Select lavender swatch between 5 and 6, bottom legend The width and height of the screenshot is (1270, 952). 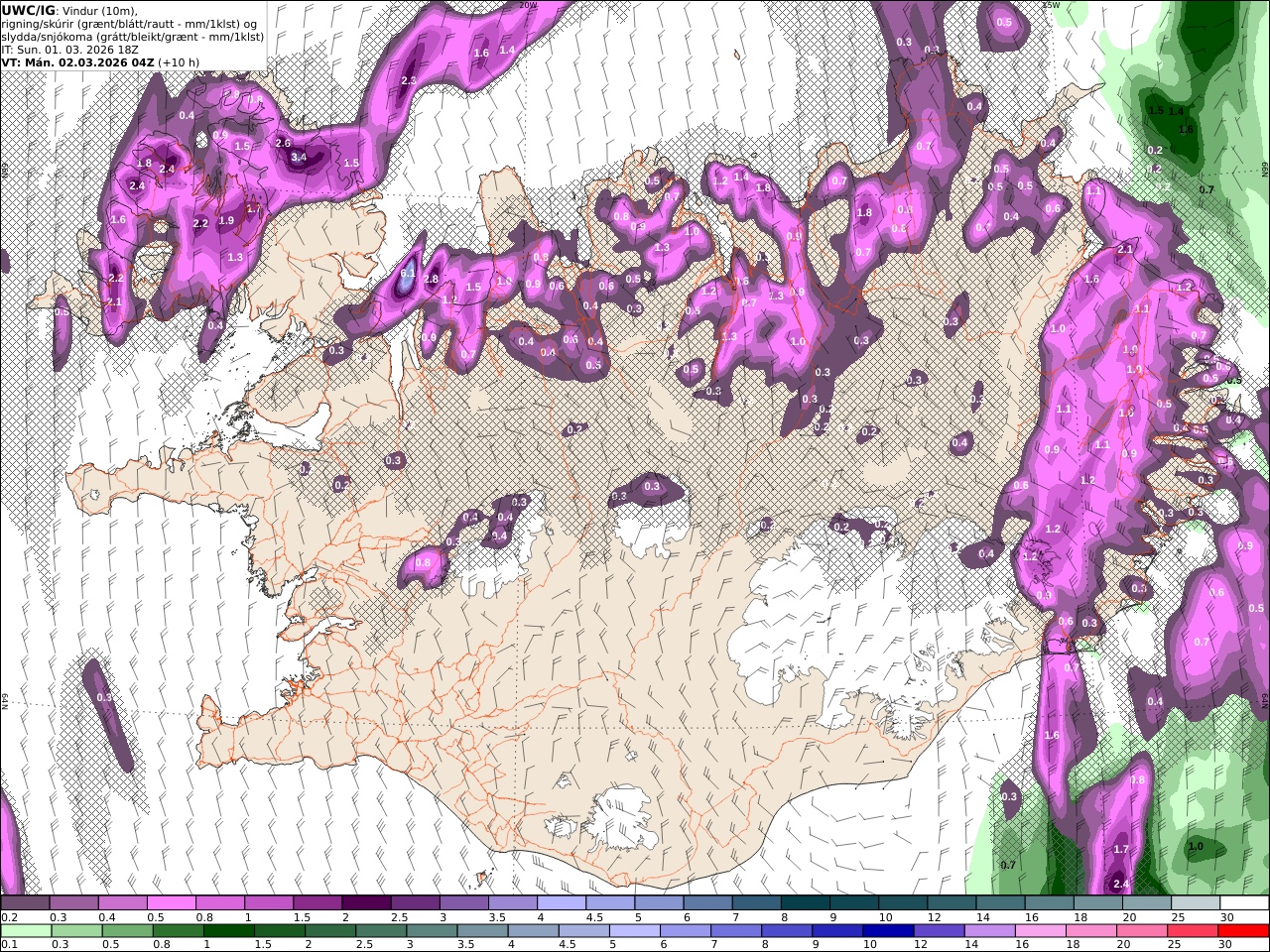[x=634, y=931]
